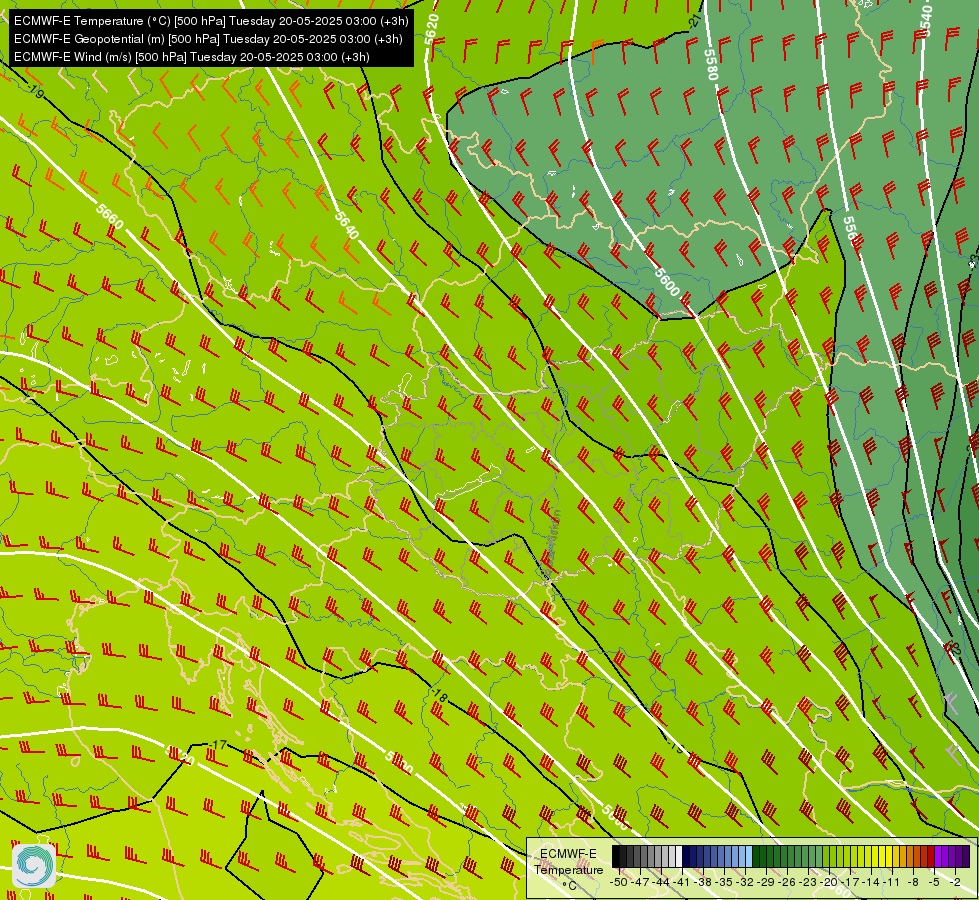
Task: Select the ECMWF-E Wind title line
Action: 192,57
